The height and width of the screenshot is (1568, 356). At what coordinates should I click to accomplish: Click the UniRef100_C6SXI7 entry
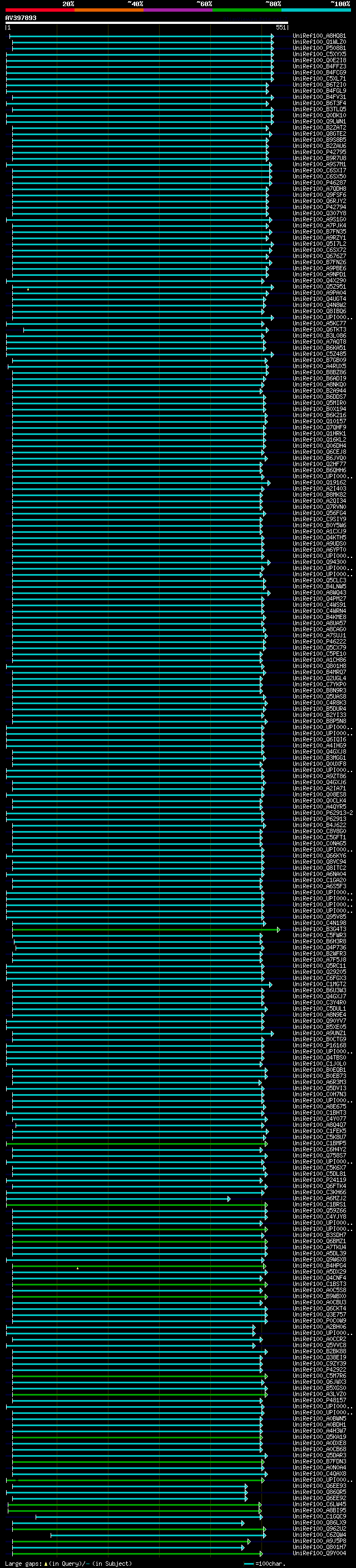tap(319, 170)
